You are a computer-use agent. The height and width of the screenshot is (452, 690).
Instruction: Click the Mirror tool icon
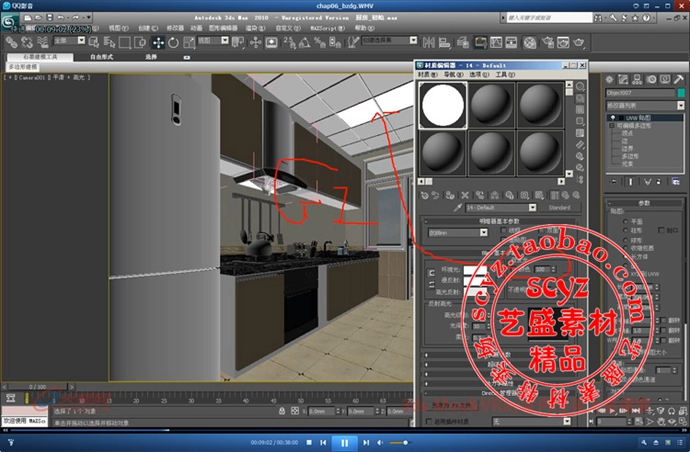click(428, 42)
